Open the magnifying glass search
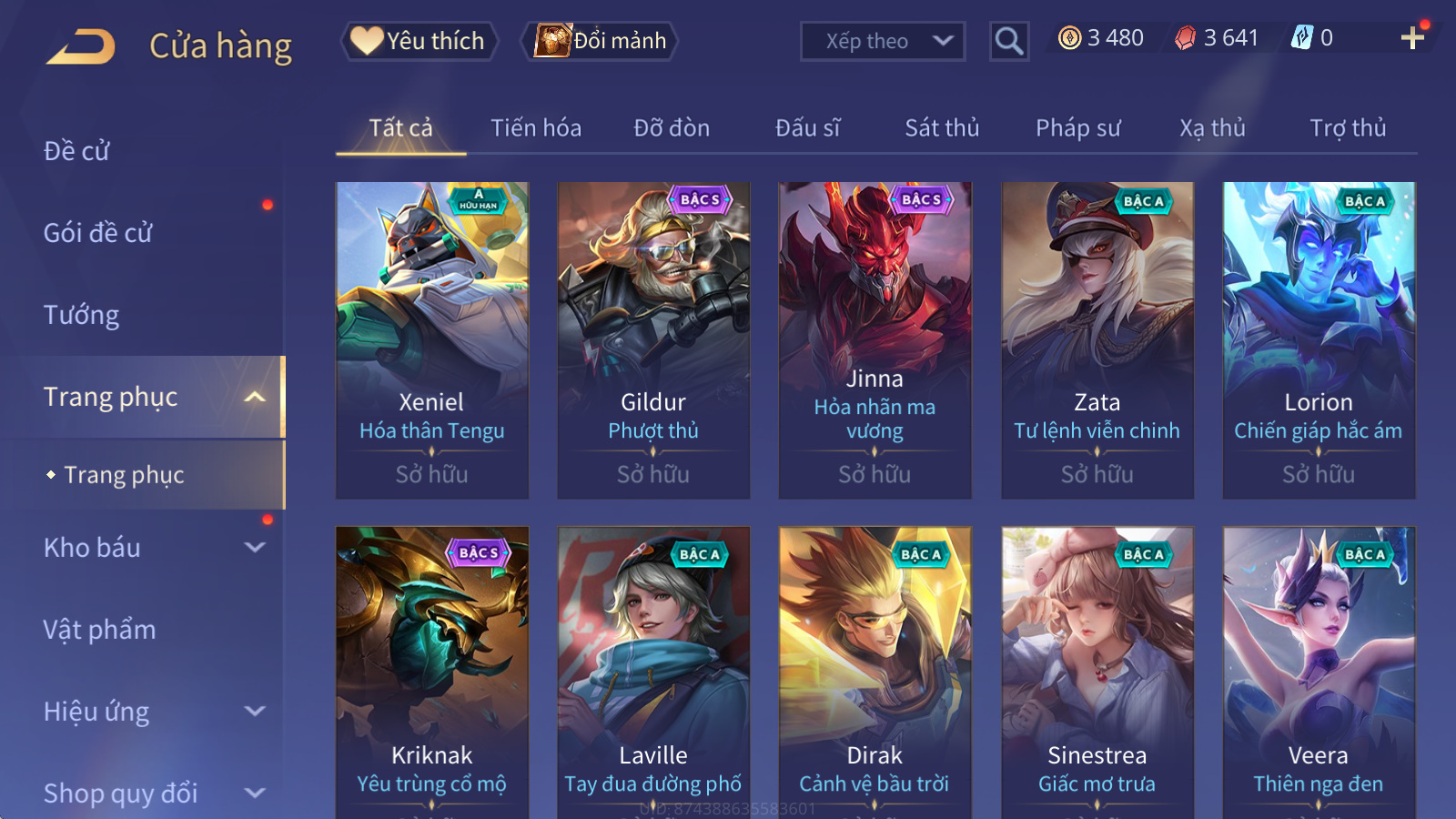Screen dimensions: 1456x819 point(1009,41)
